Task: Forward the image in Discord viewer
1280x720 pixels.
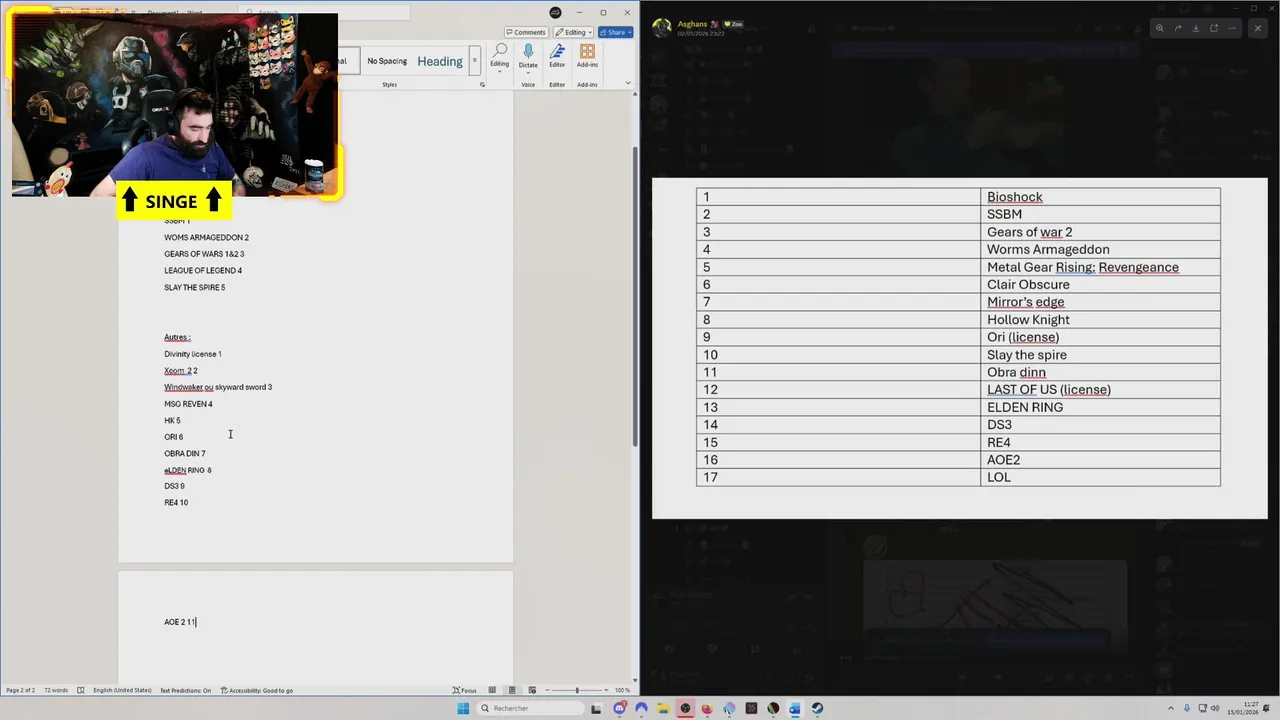Action: pos(1178,28)
